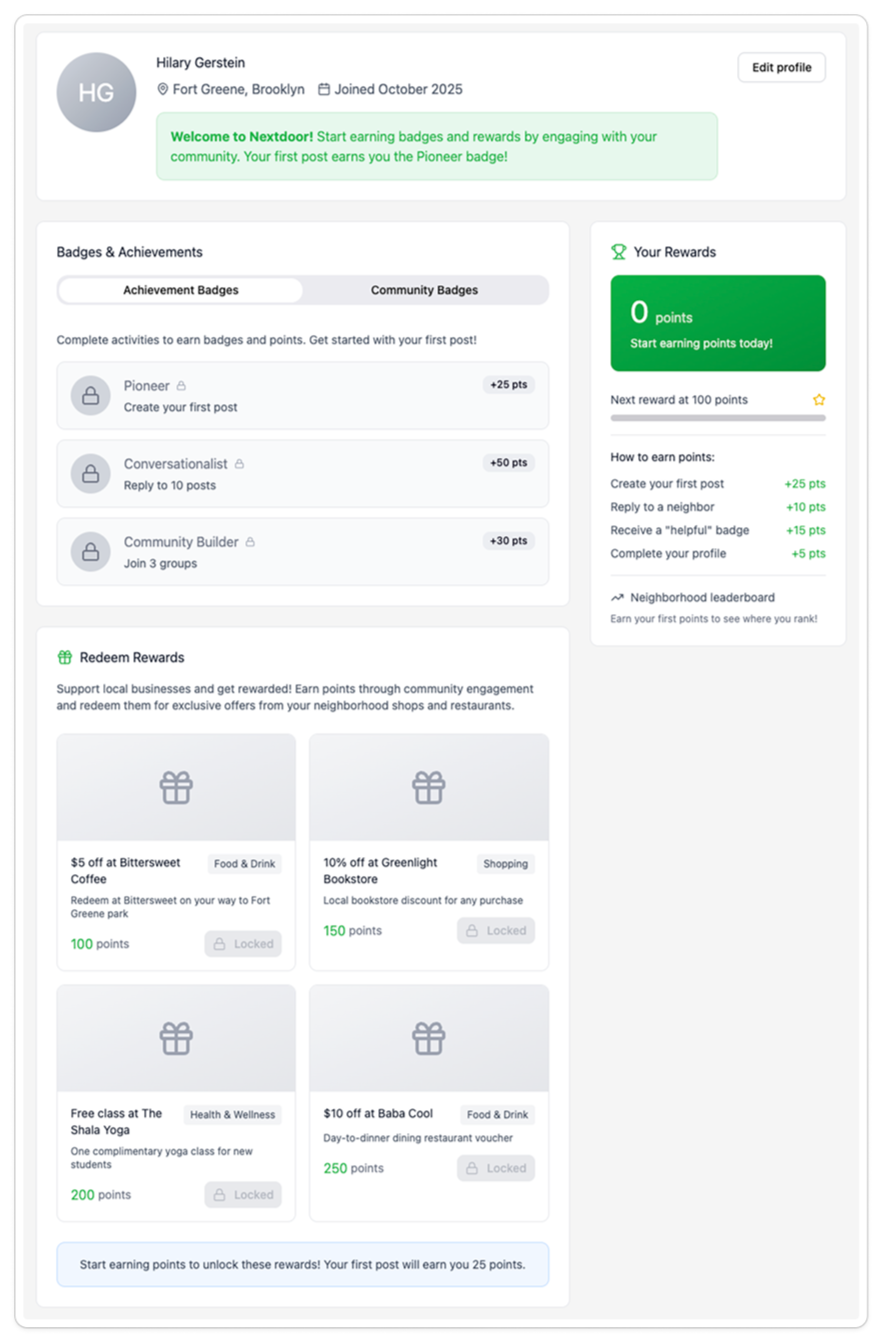
Task: Click the 'Free class at The Shala Yoga' title
Action: (117, 1122)
